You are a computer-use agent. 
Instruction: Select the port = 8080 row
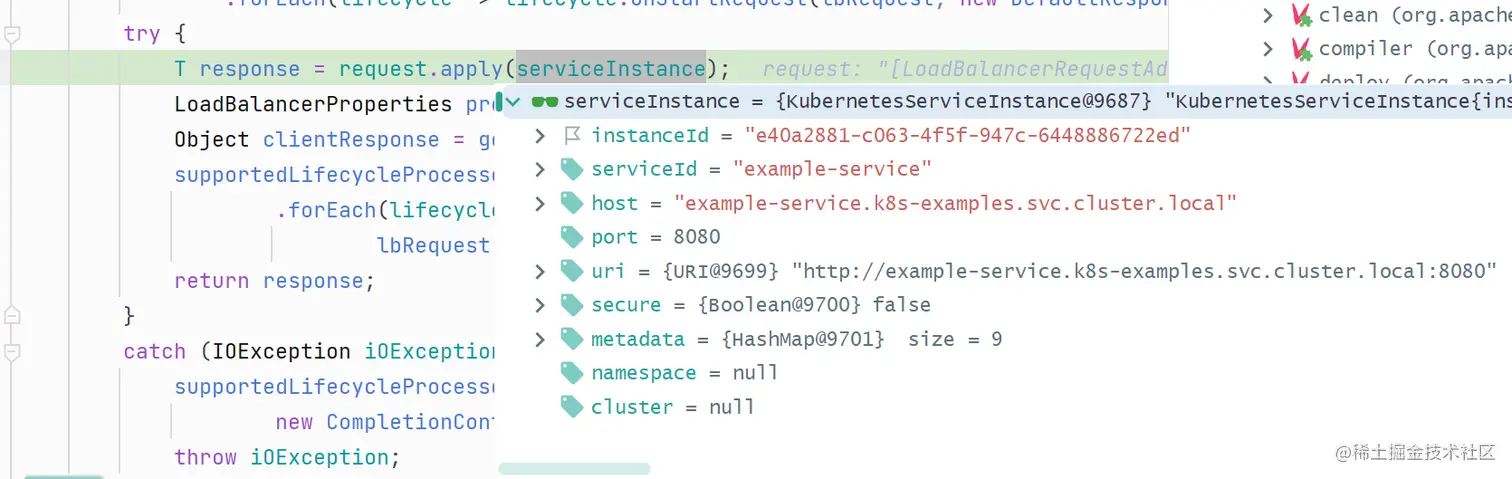click(1003, 237)
